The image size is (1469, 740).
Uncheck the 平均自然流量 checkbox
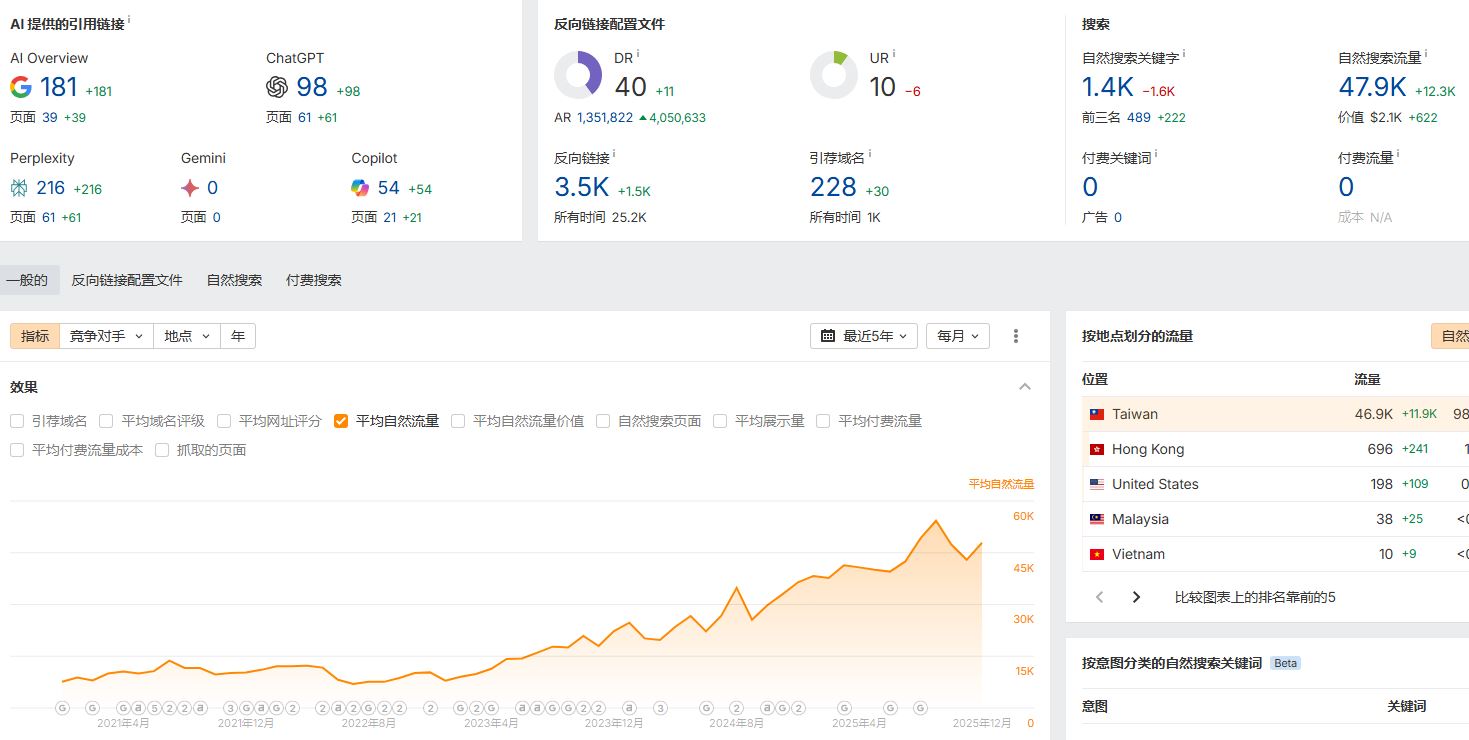[x=341, y=420]
